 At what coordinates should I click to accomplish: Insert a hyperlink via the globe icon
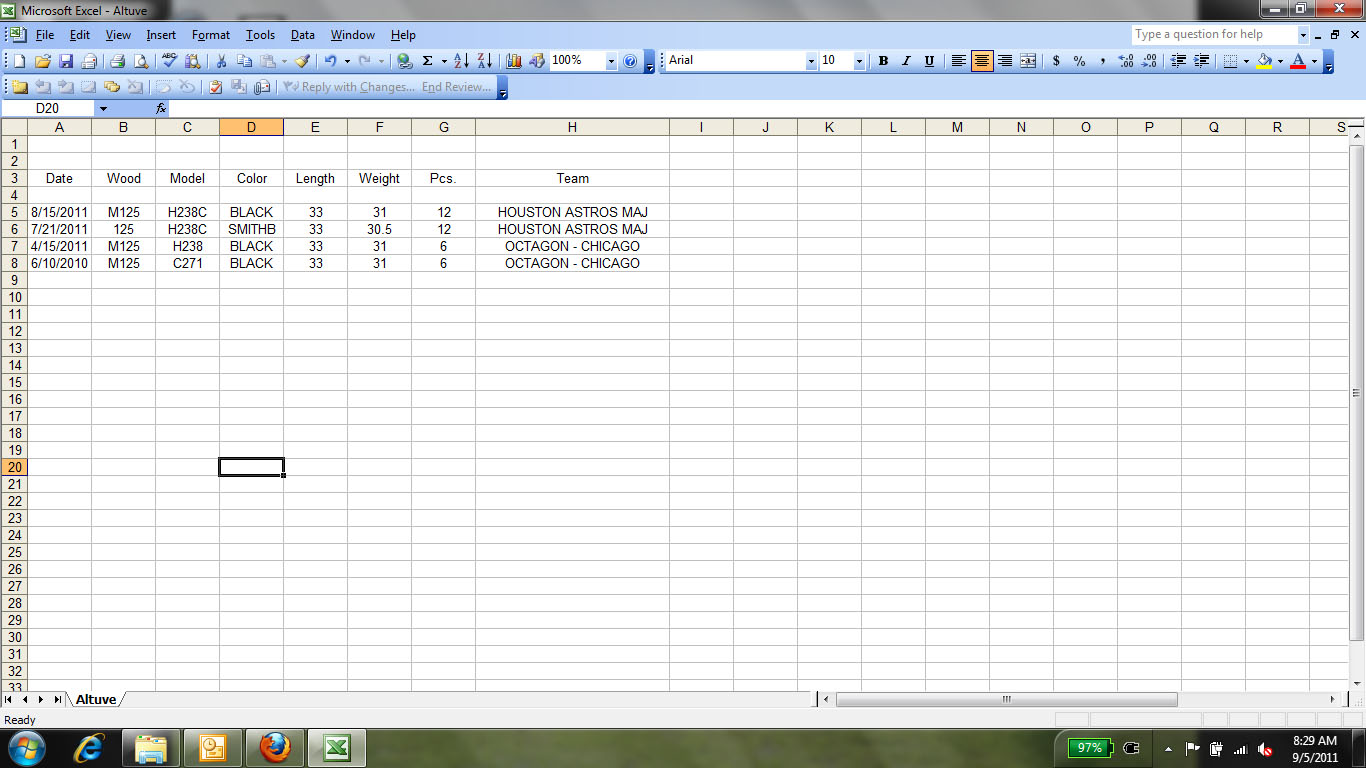coord(404,61)
